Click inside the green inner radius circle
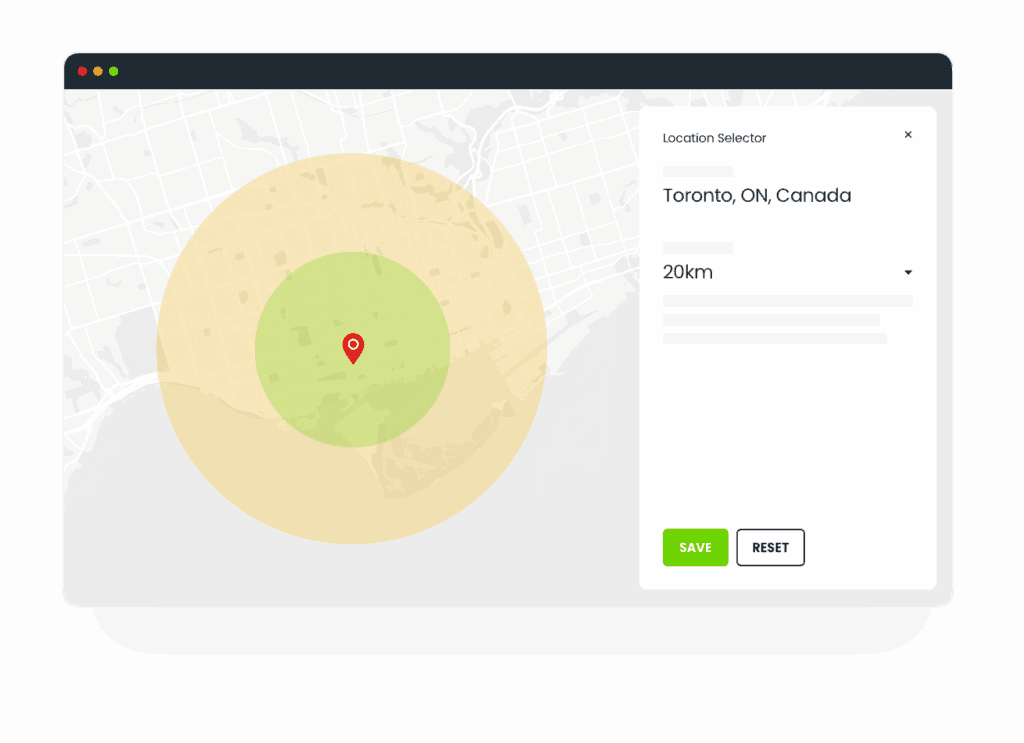 click(x=392, y=392)
